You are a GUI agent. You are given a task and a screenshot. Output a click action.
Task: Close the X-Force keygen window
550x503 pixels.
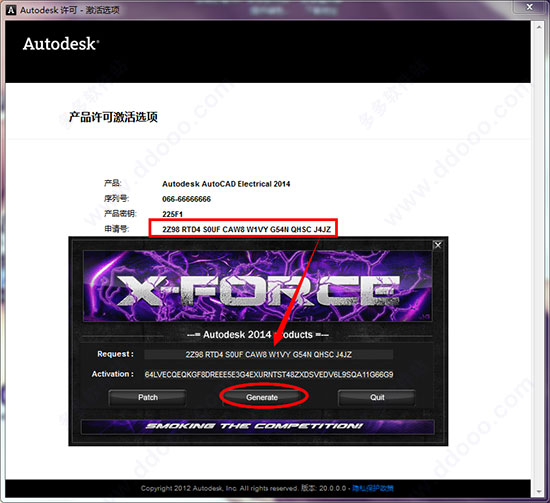[437, 245]
